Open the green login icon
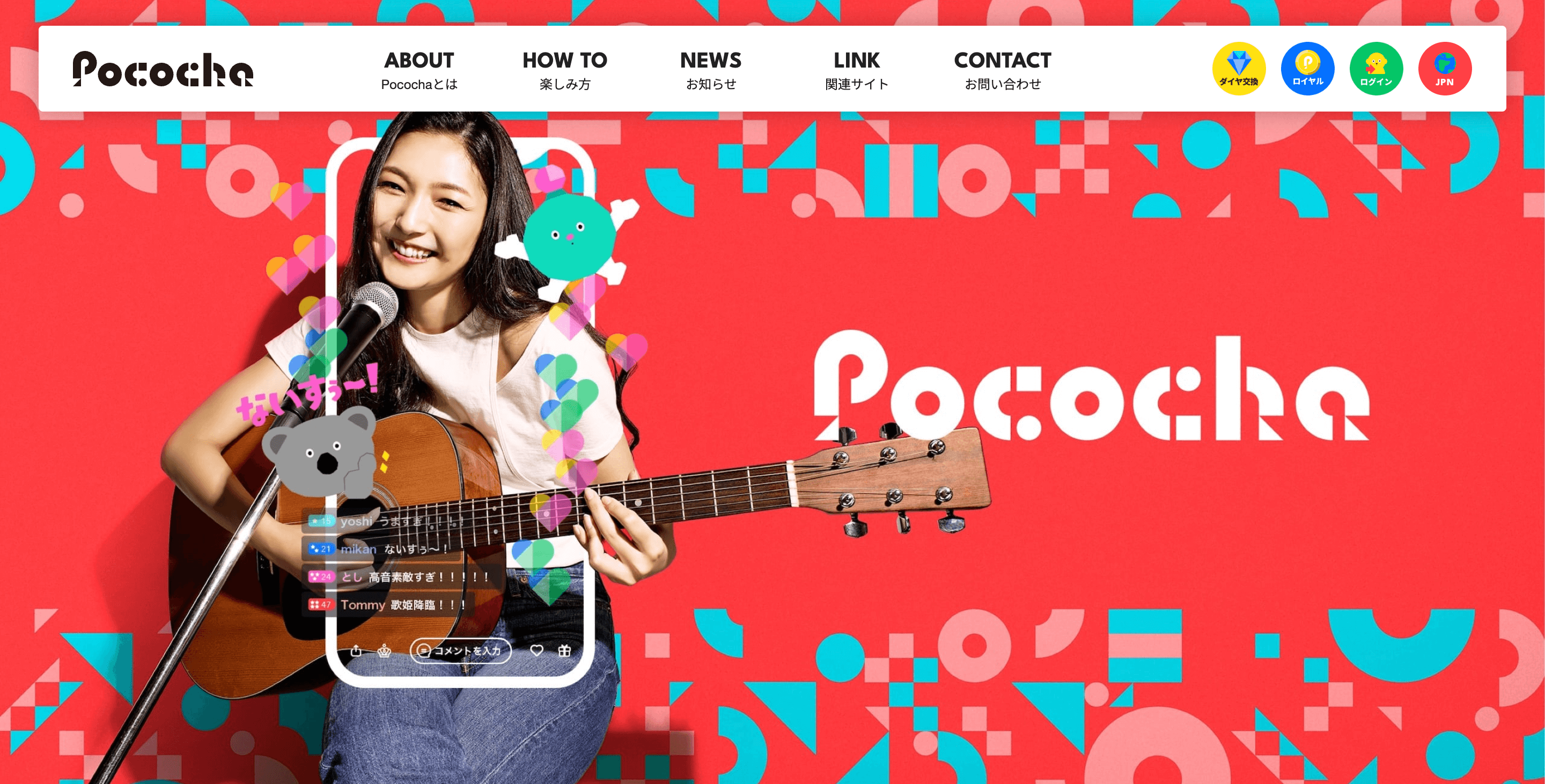The width and height of the screenshot is (1545, 784). (x=1376, y=68)
